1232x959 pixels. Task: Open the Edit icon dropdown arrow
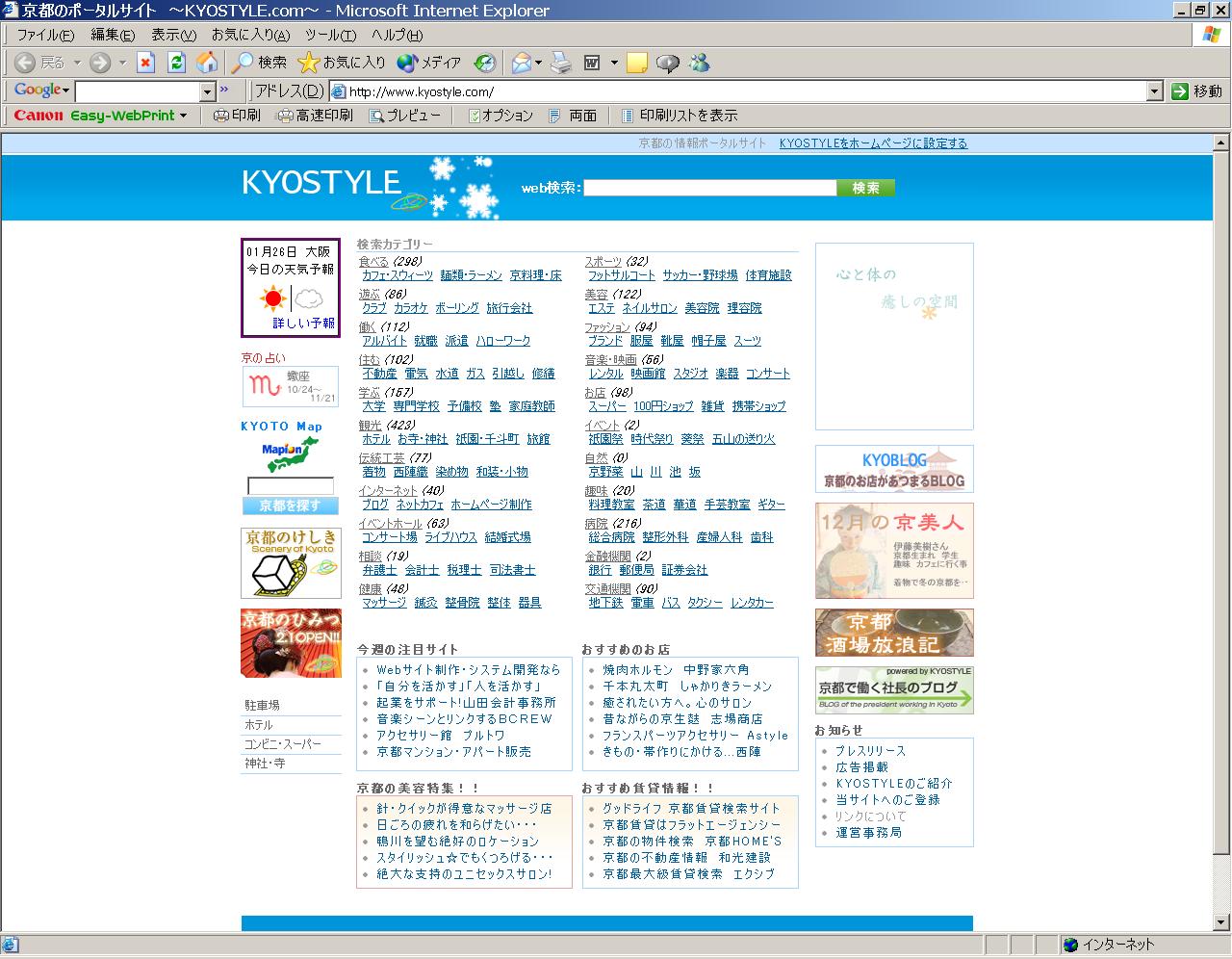(x=614, y=64)
